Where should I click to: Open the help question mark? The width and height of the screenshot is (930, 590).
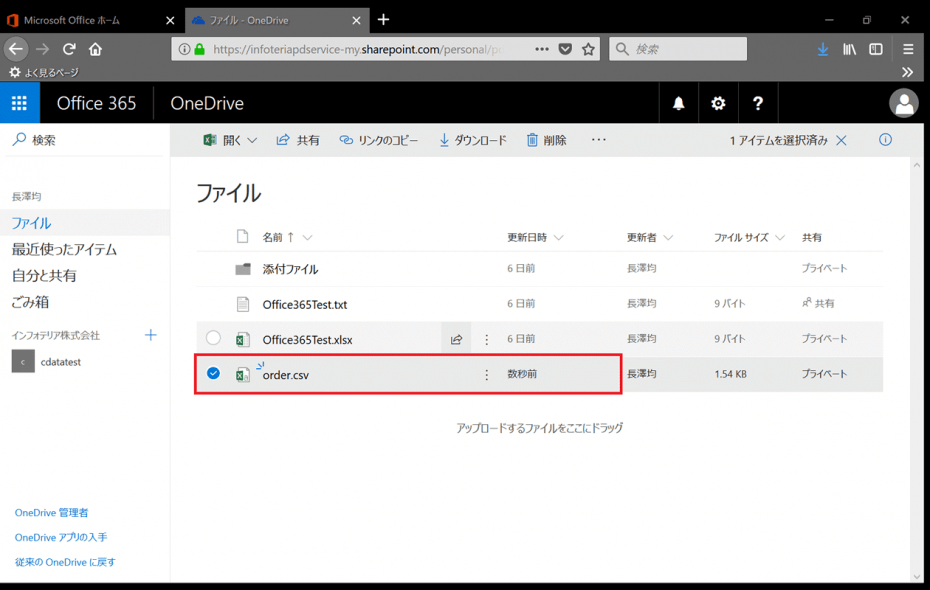757,104
